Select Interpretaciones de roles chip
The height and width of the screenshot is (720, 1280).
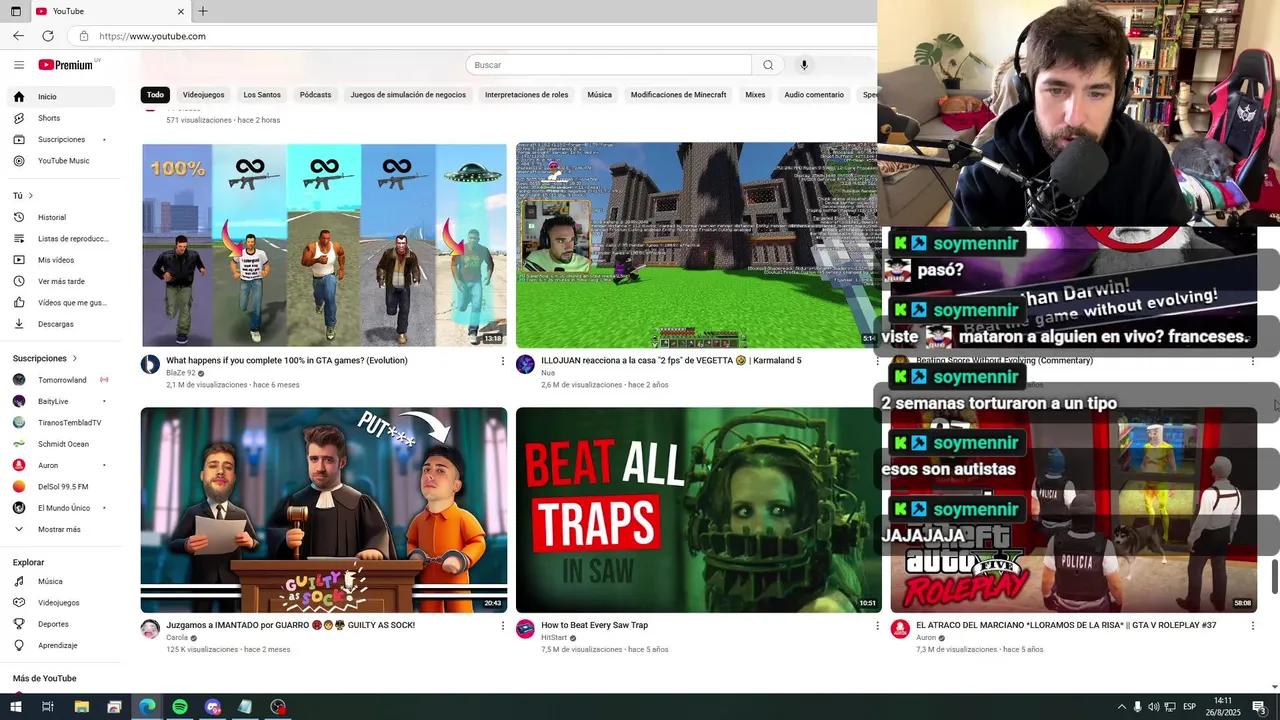coord(526,95)
